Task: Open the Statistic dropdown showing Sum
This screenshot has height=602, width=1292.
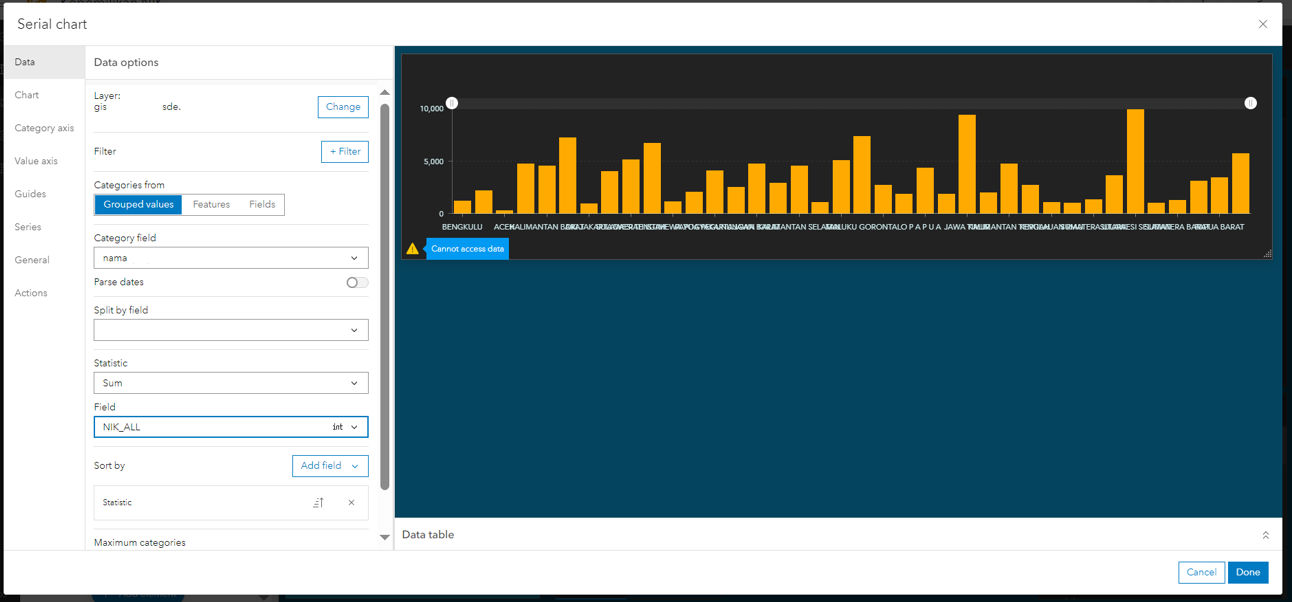Action: [x=231, y=383]
